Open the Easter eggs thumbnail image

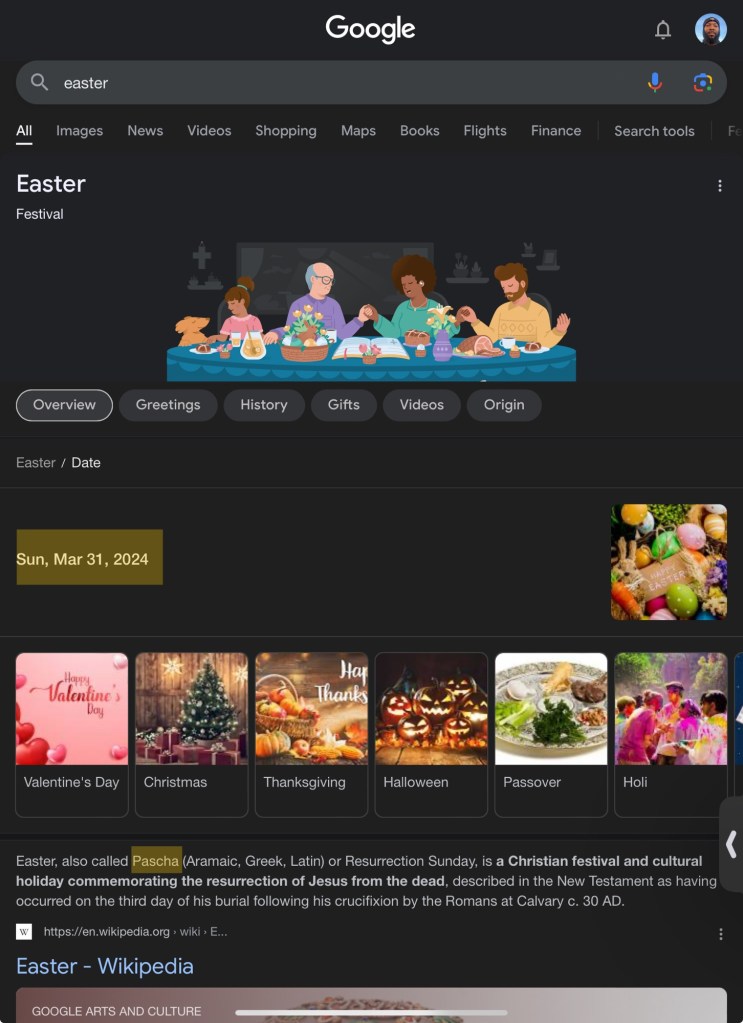[669, 562]
